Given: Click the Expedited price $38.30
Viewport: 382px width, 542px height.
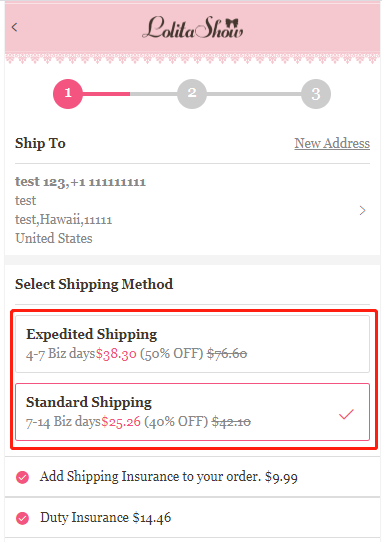Looking at the screenshot, I should (x=116, y=354).
